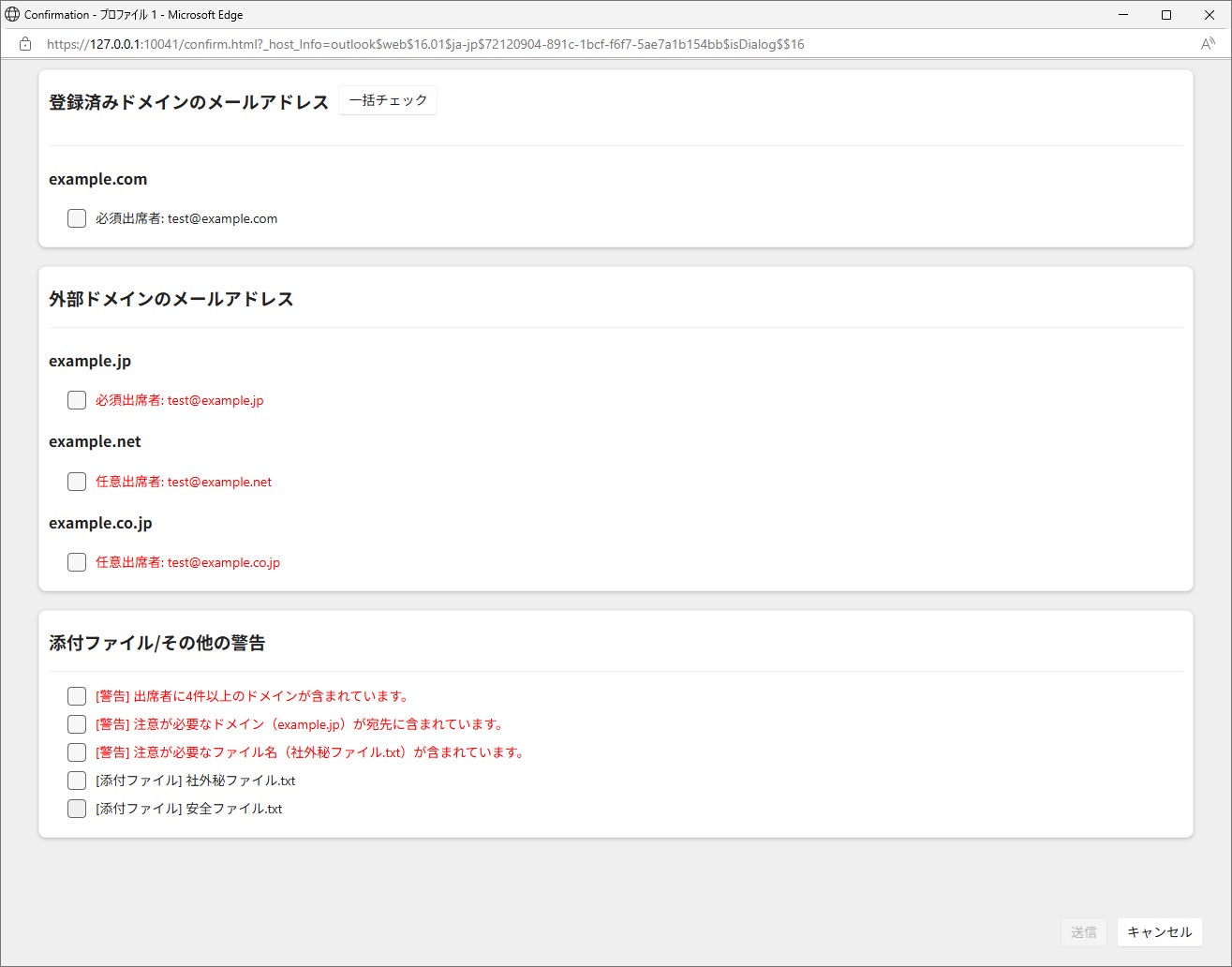
Task: Select the 登録済みドメインのメールアドレス heading
Action: (x=189, y=102)
